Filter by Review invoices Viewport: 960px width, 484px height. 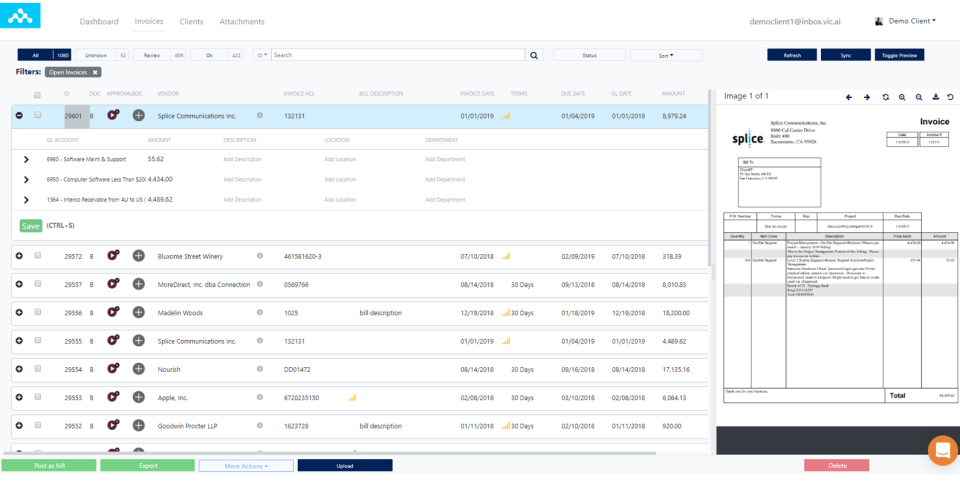(159, 55)
